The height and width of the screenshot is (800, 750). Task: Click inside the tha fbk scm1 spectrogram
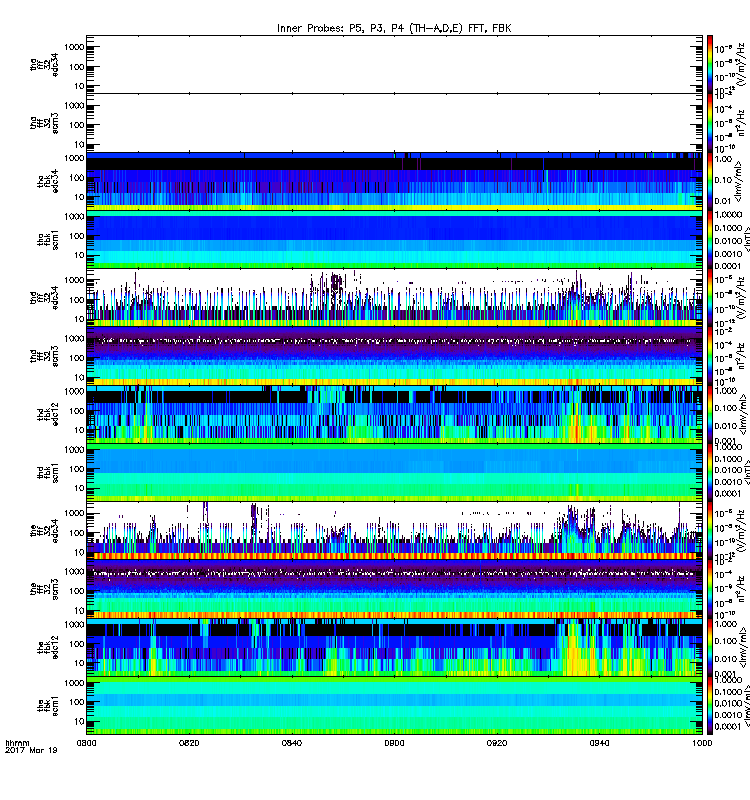point(394,240)
